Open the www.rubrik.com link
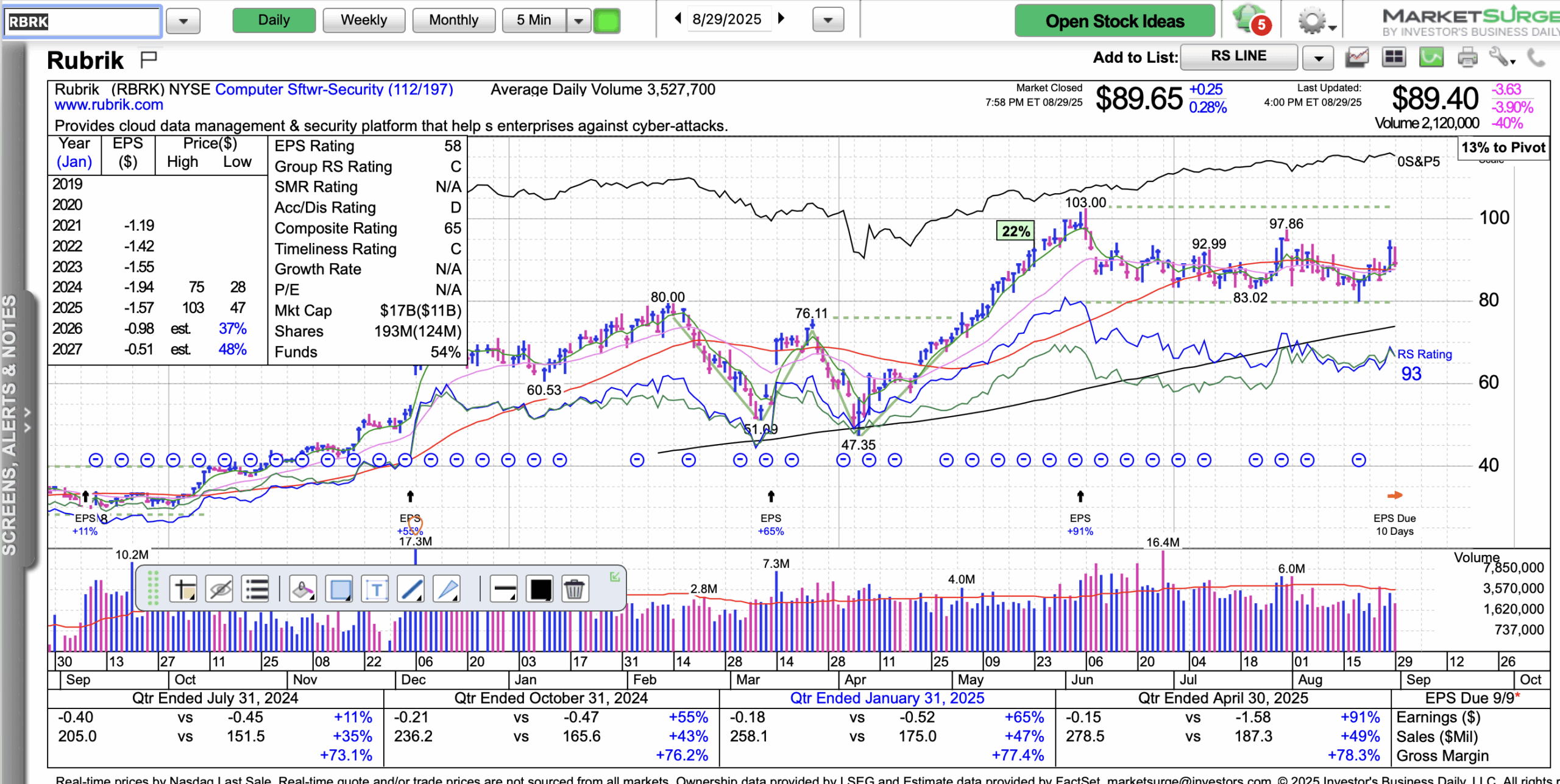Screen dimensions: 1560x784 [x=109, y=105]
